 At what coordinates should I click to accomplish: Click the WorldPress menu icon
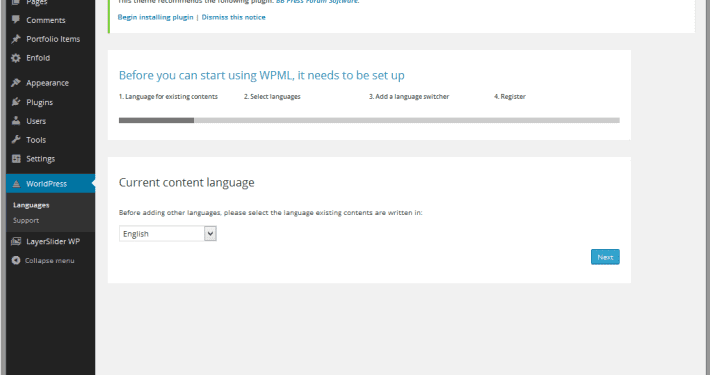[x=16, y=183]
